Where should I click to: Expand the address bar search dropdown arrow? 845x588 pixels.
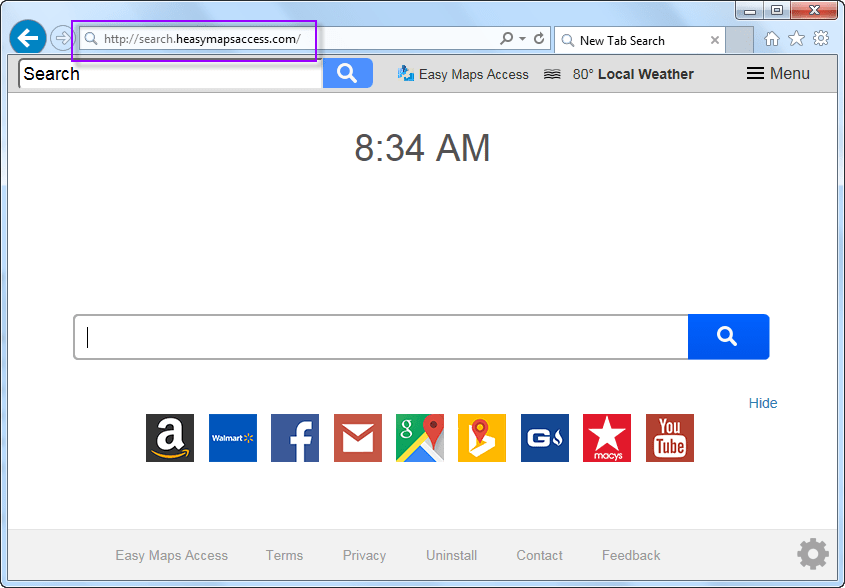click(x=522, y=39)
